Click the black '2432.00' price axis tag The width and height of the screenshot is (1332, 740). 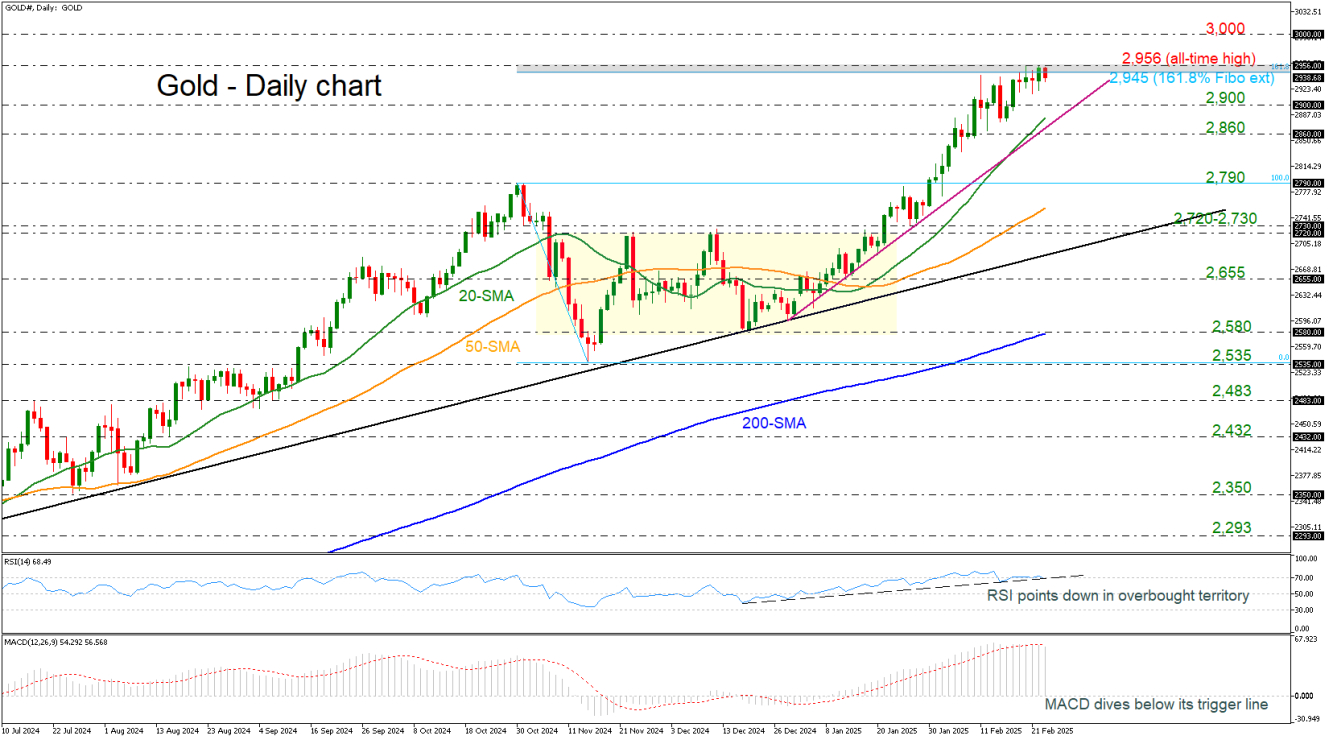tap(1308, 437)
